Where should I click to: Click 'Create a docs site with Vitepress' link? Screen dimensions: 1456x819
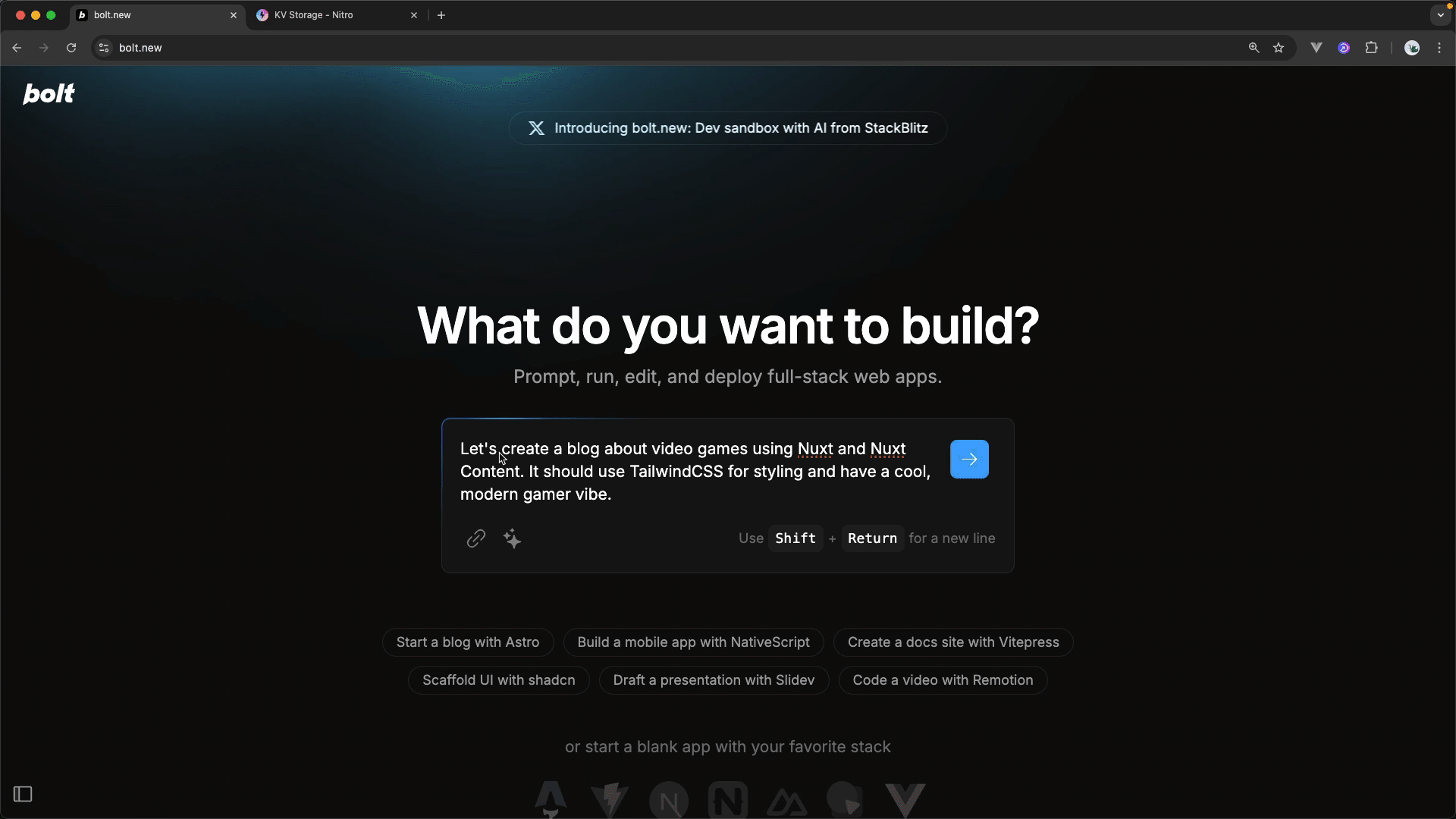tap(953, 641)
